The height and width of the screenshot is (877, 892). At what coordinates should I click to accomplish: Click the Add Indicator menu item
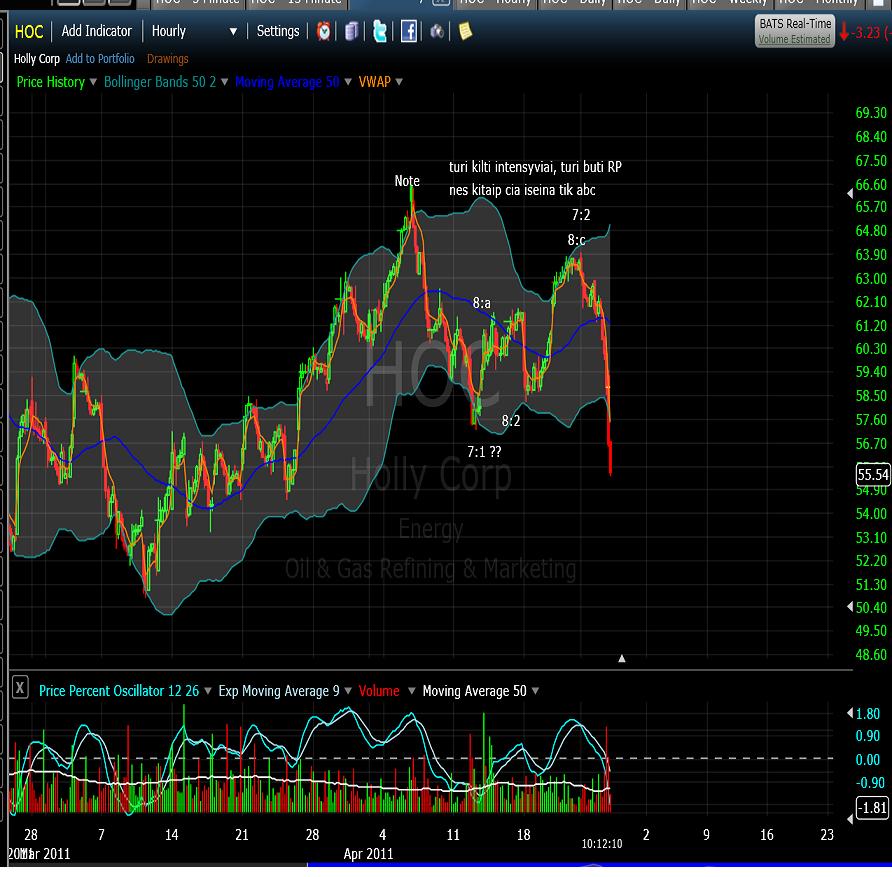pos(97,31)
